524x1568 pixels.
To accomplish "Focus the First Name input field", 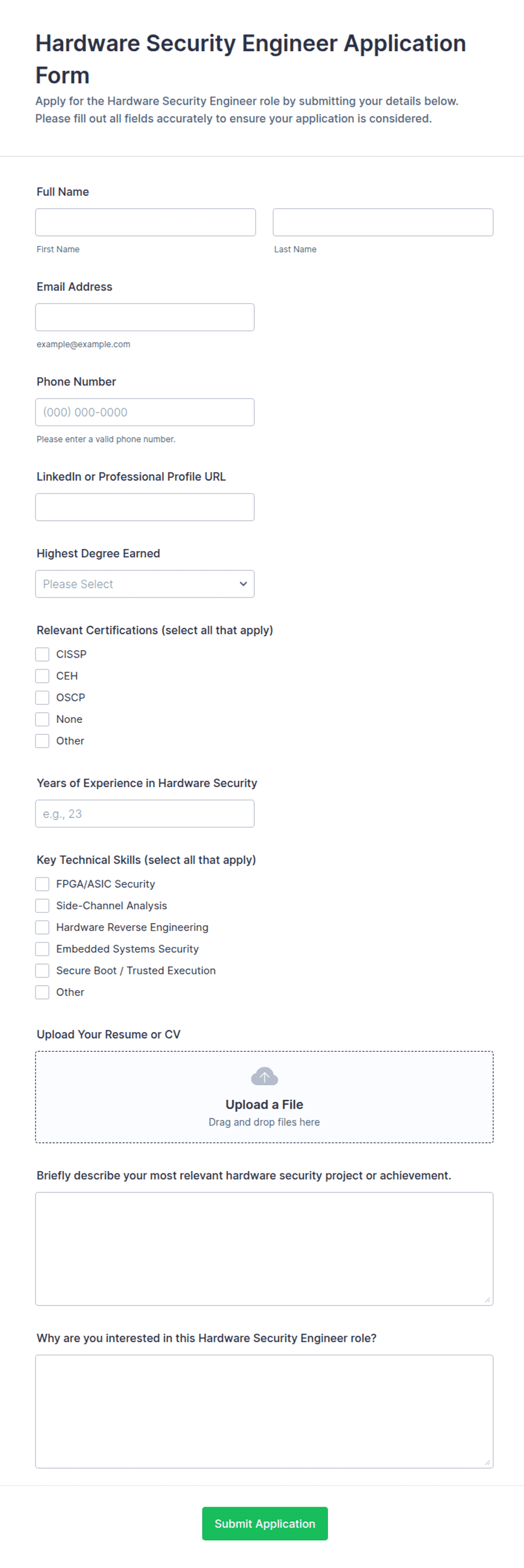I will point(145,222).
